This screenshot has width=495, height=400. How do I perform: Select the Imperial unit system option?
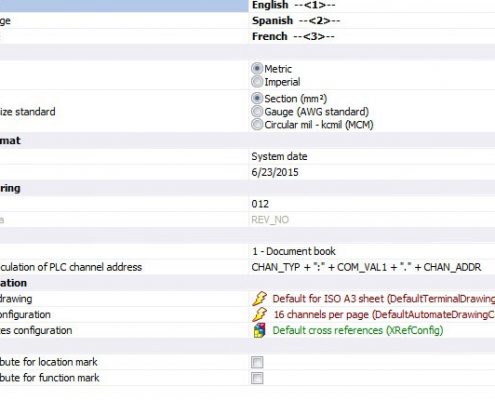click(257, 82)
